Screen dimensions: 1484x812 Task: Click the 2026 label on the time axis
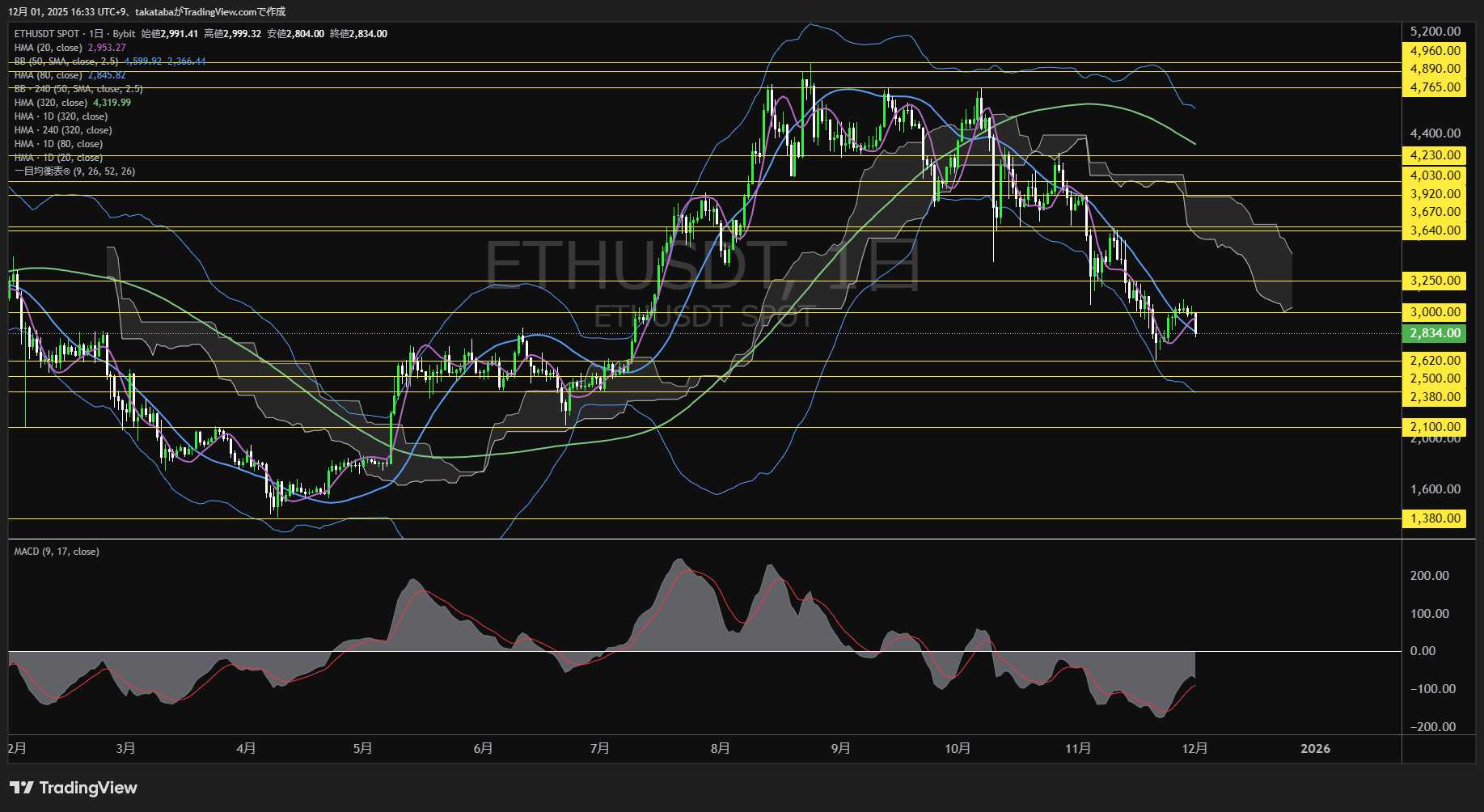[1317, 748]
